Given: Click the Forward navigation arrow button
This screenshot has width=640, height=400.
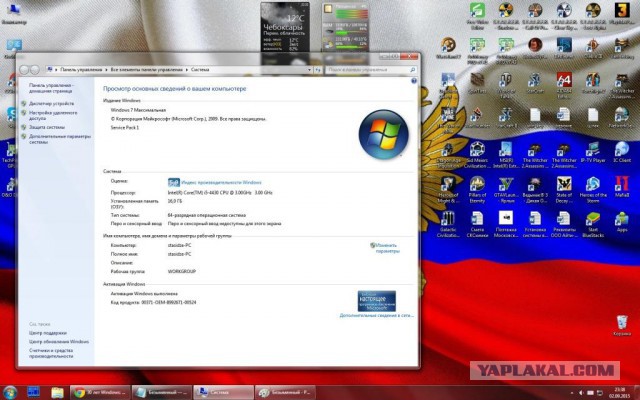Looking at the screenshot, I should [x=35, y=70].
